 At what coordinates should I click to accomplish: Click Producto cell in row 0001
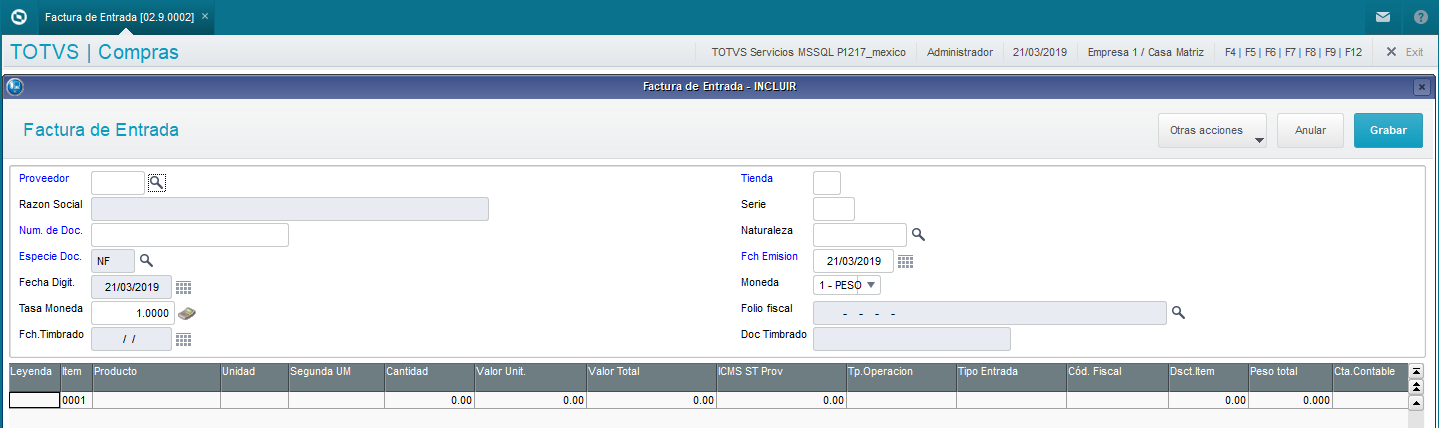coord(156,400)
